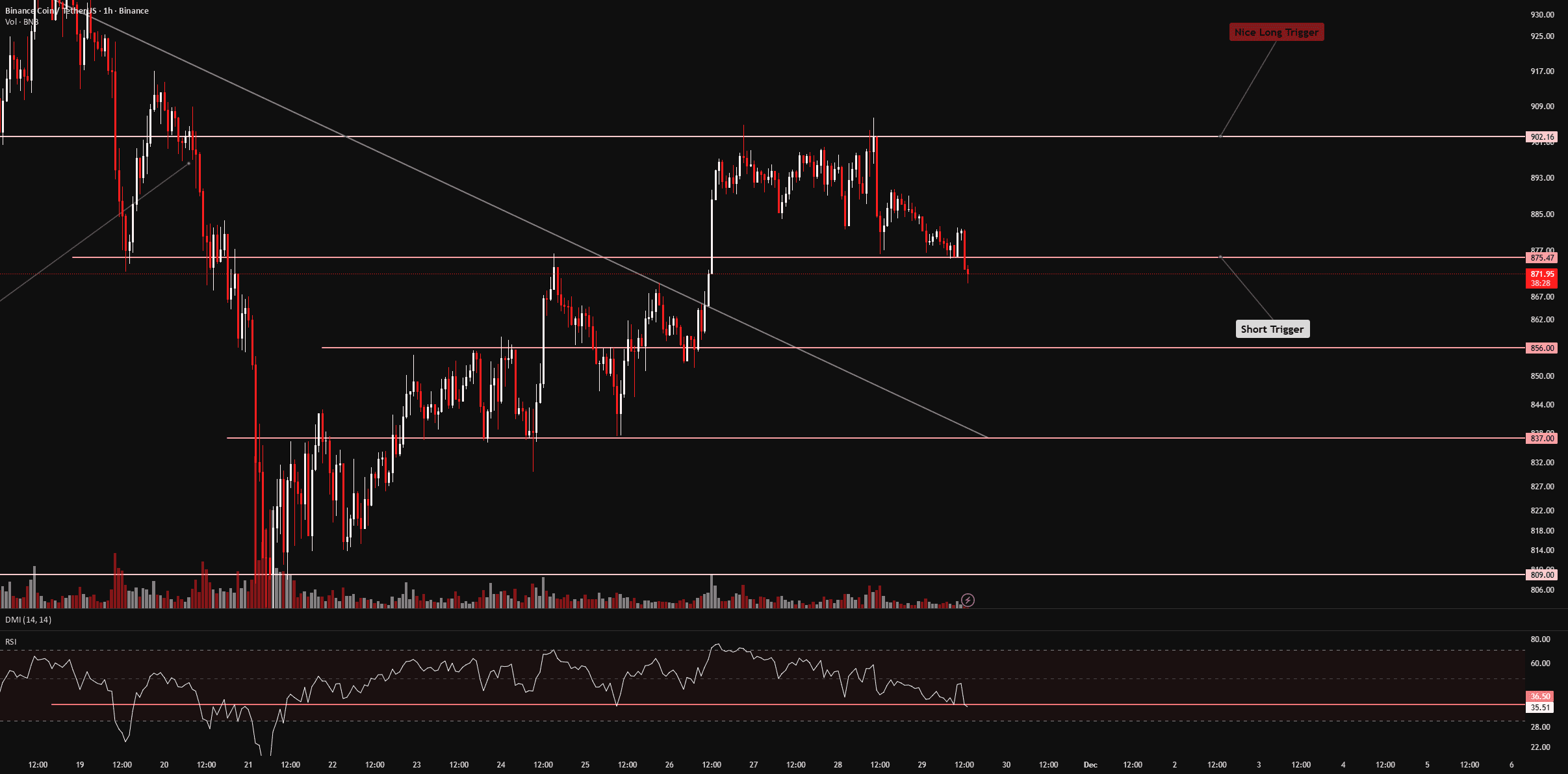Click the lightning bolt icon near the volume bars
The height and width of the screenshot is (774, 1568).
tap(968, 600)
